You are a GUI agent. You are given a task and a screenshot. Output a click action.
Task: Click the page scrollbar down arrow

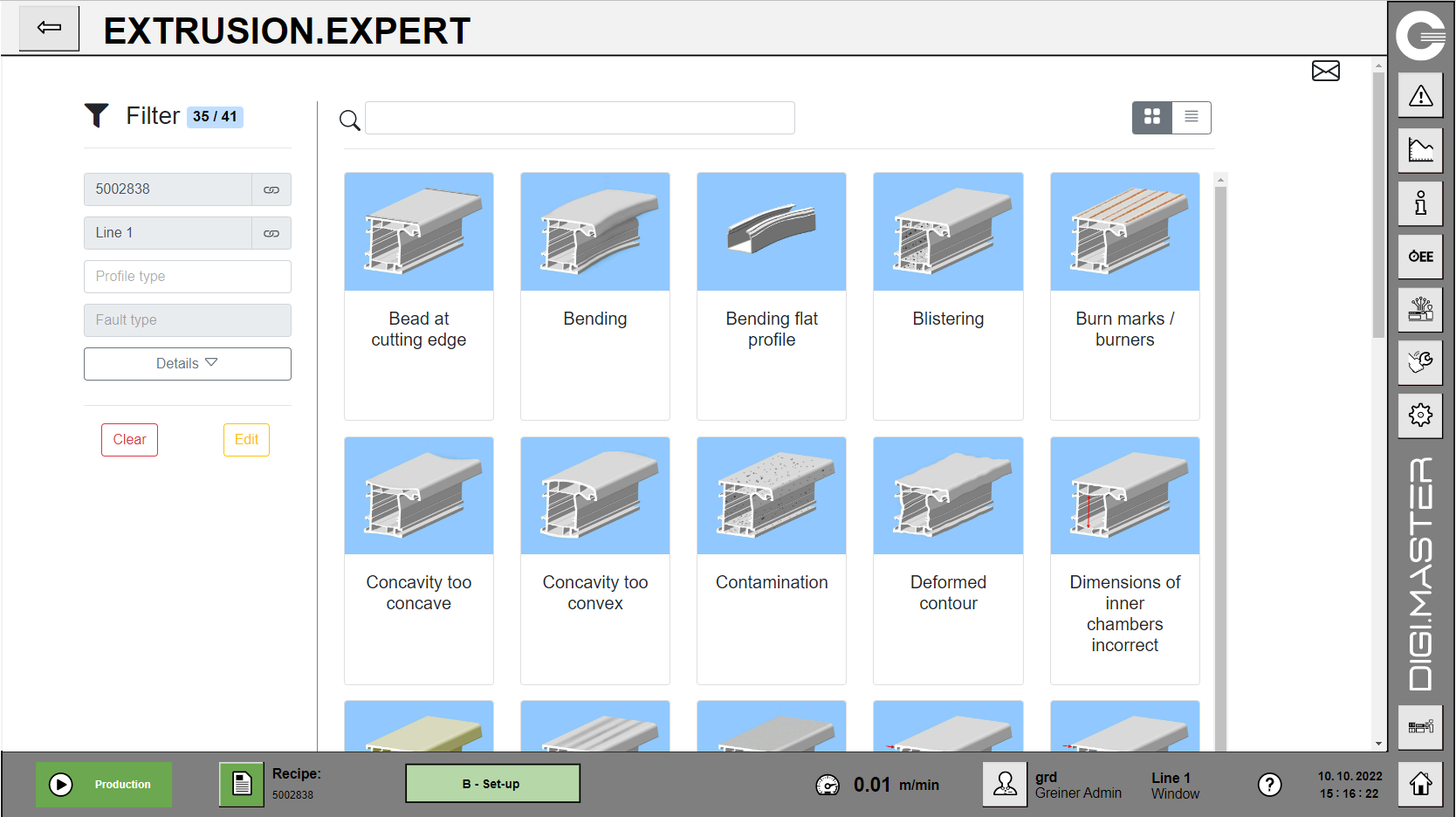[1378, 745]
